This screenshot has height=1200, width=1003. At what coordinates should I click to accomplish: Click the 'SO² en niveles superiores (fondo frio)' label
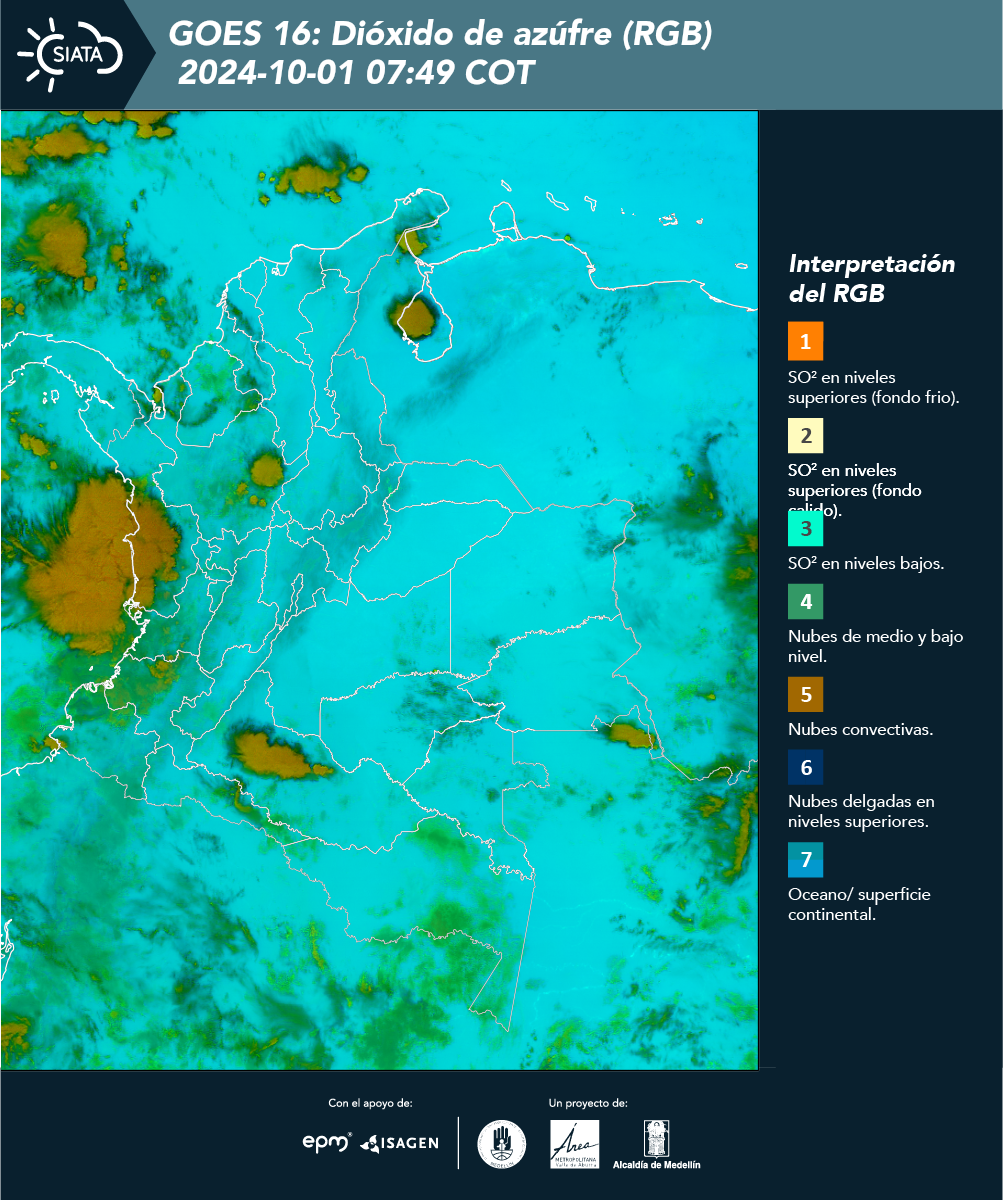[874, 387]
